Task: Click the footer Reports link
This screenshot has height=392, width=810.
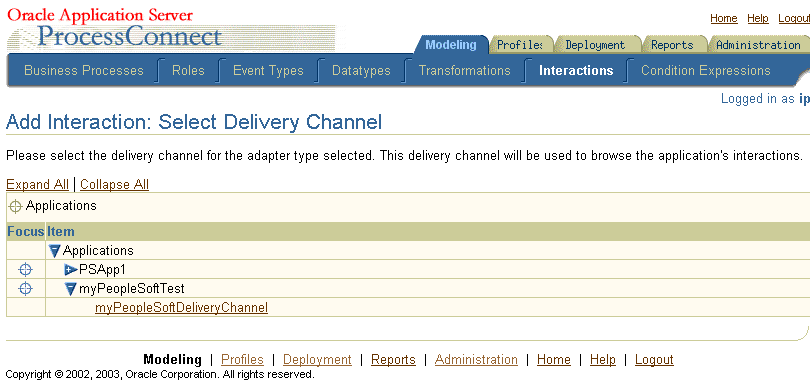Action: (x=393, y=359)
